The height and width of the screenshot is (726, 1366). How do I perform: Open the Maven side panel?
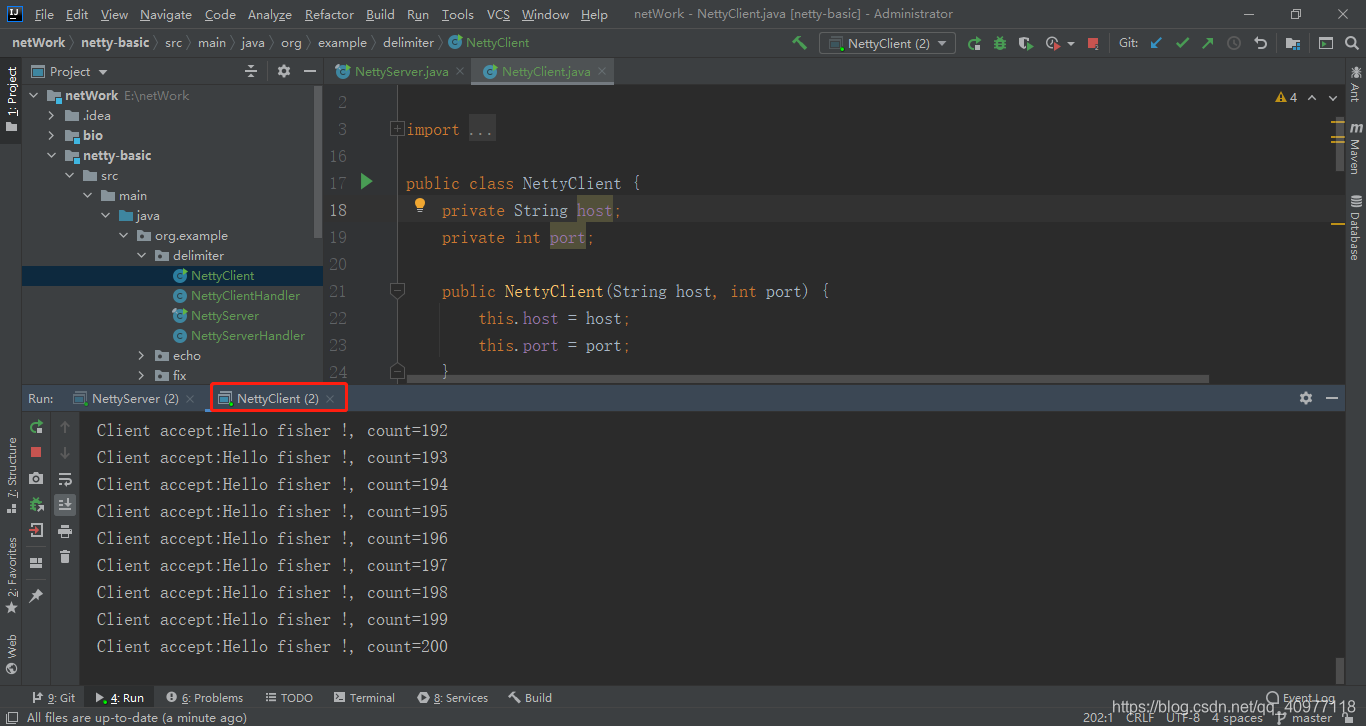[1355, 148]
